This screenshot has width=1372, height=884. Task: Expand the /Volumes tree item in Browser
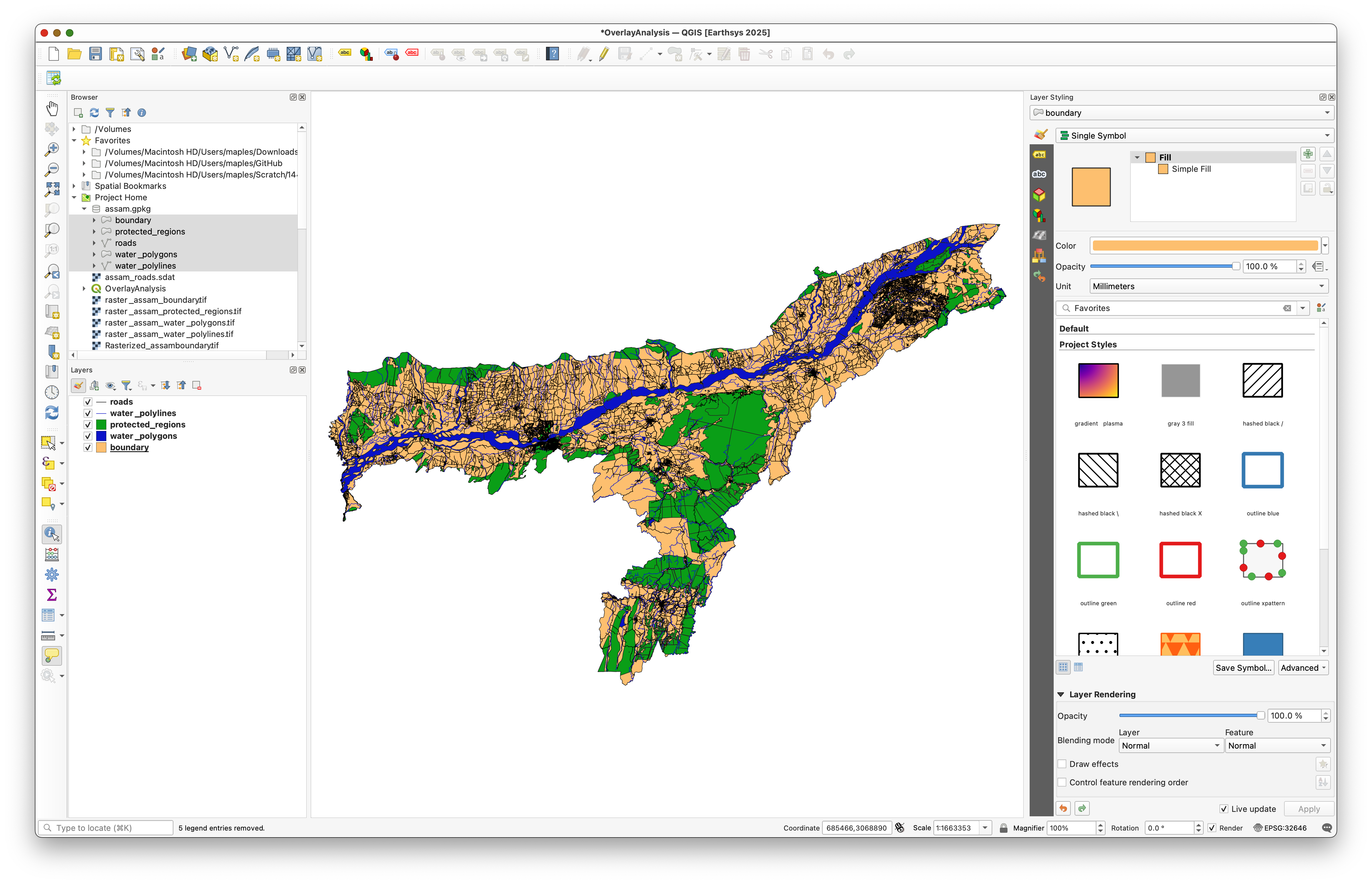tap(74, 129)
